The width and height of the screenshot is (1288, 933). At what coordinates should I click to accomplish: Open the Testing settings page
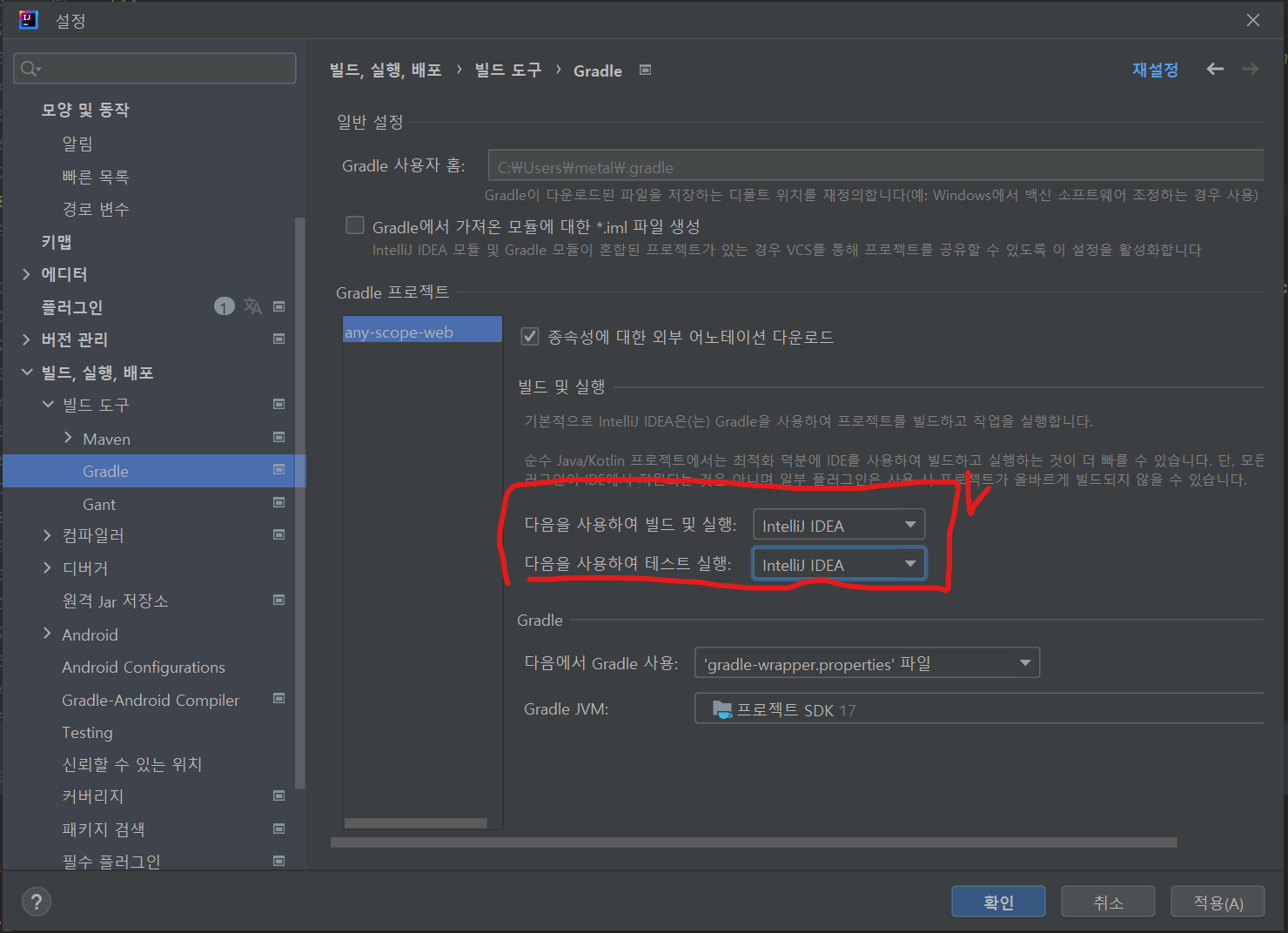pos(87,732)
